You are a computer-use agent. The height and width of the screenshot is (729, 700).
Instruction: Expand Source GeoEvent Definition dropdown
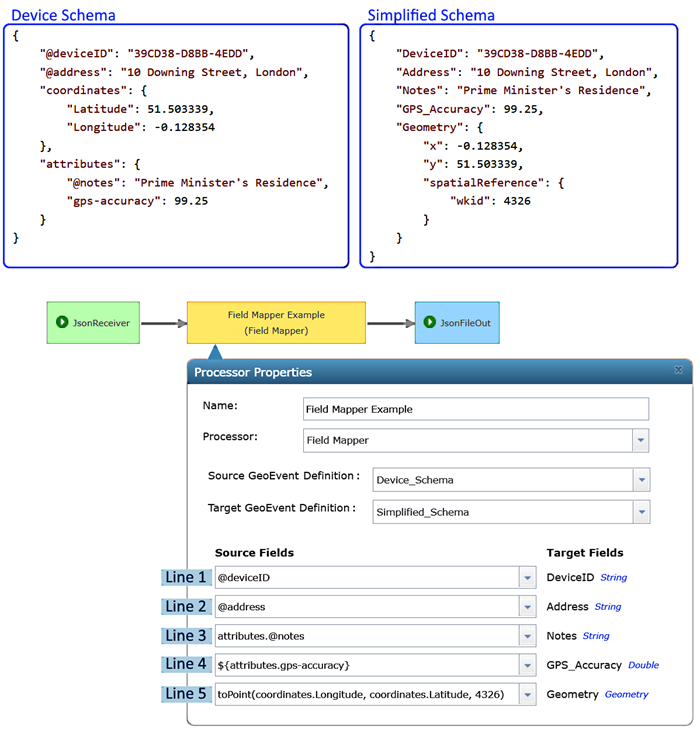[x=640, y=480]
